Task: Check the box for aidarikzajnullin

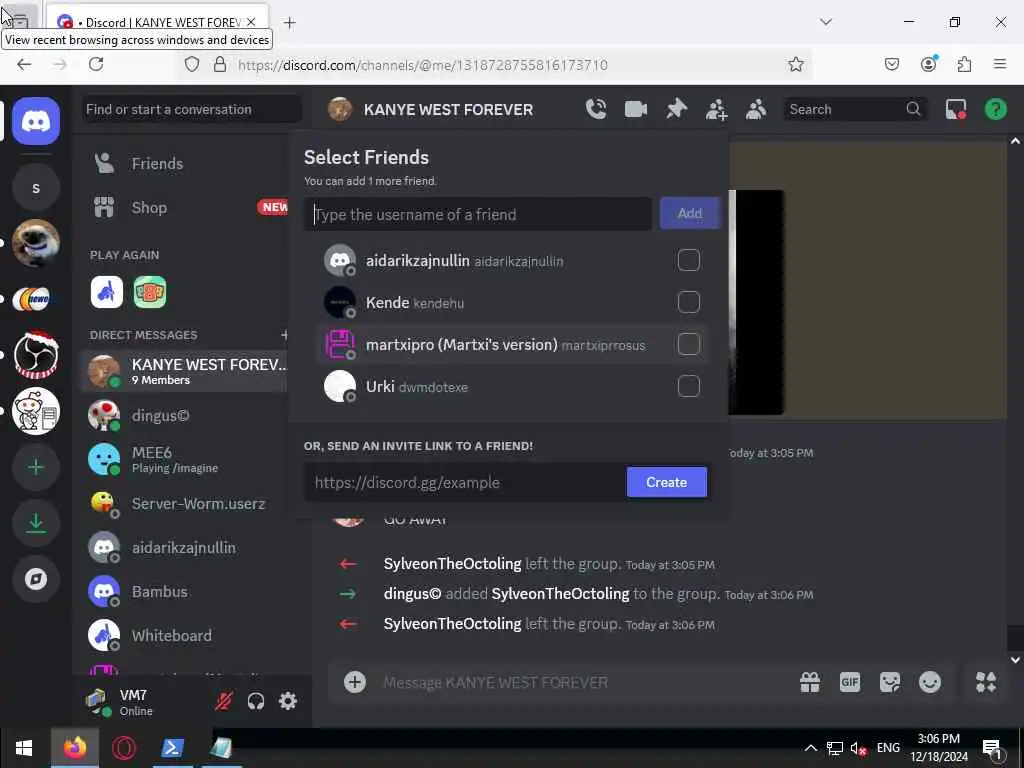Action: tap(688, 261)
